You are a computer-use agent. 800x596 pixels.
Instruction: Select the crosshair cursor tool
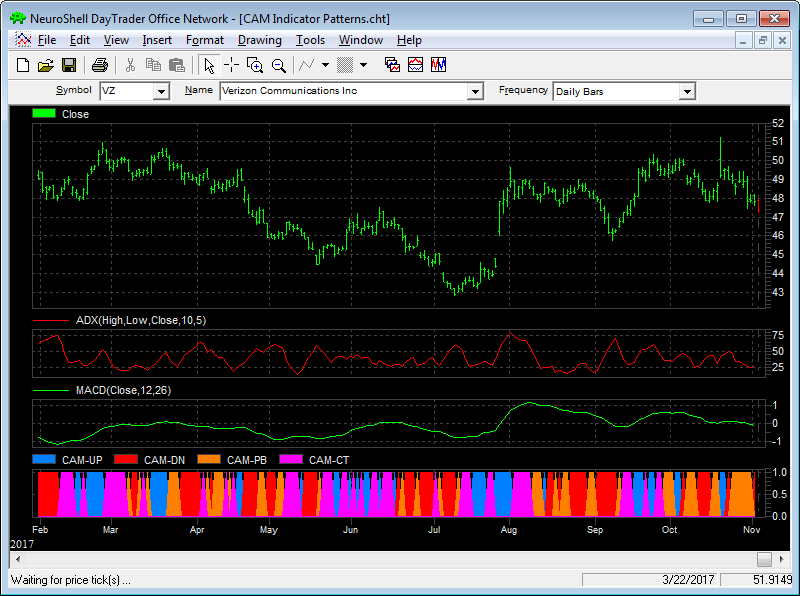(x=232, y=65)
